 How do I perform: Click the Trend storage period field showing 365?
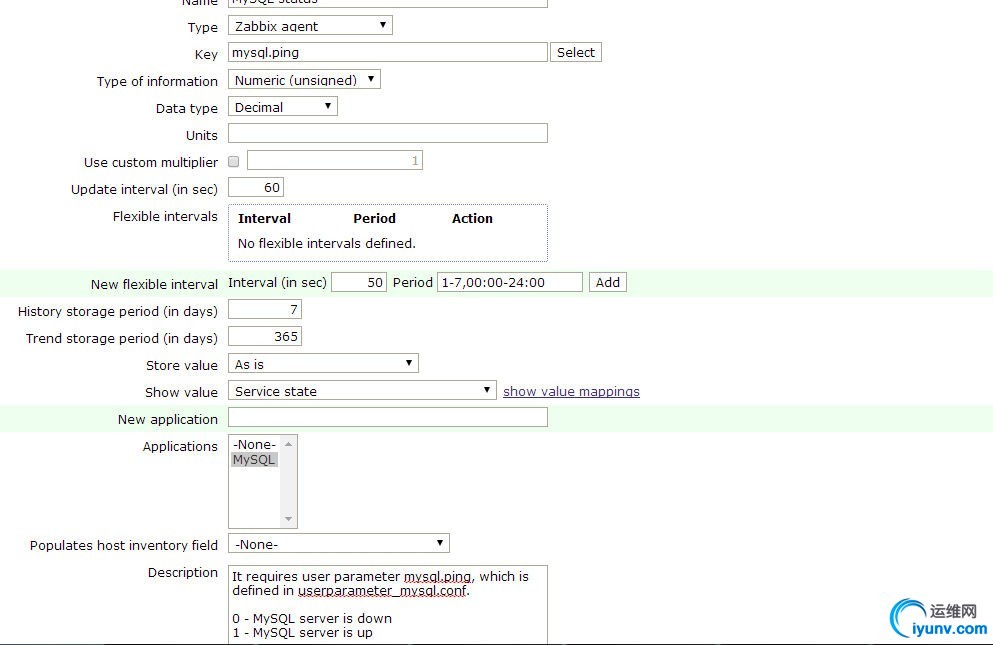(x=264, y=336)
